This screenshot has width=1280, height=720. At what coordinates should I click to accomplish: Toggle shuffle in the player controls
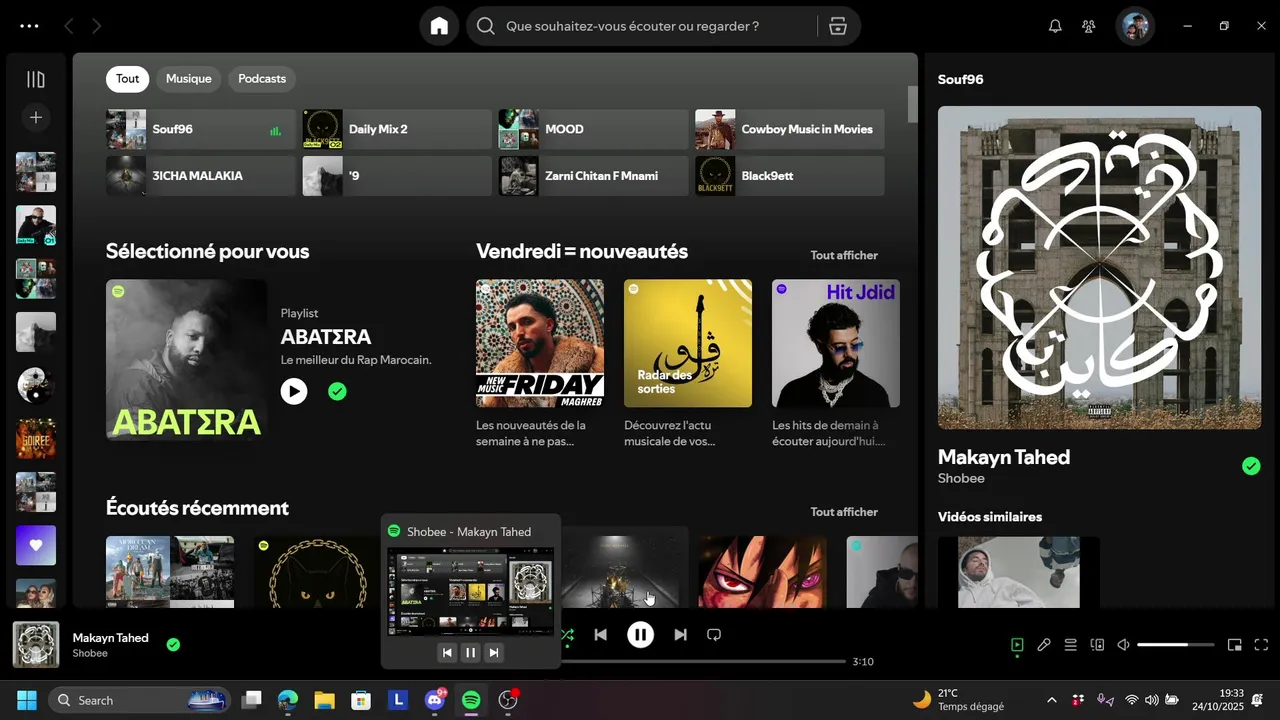(568, 635)
